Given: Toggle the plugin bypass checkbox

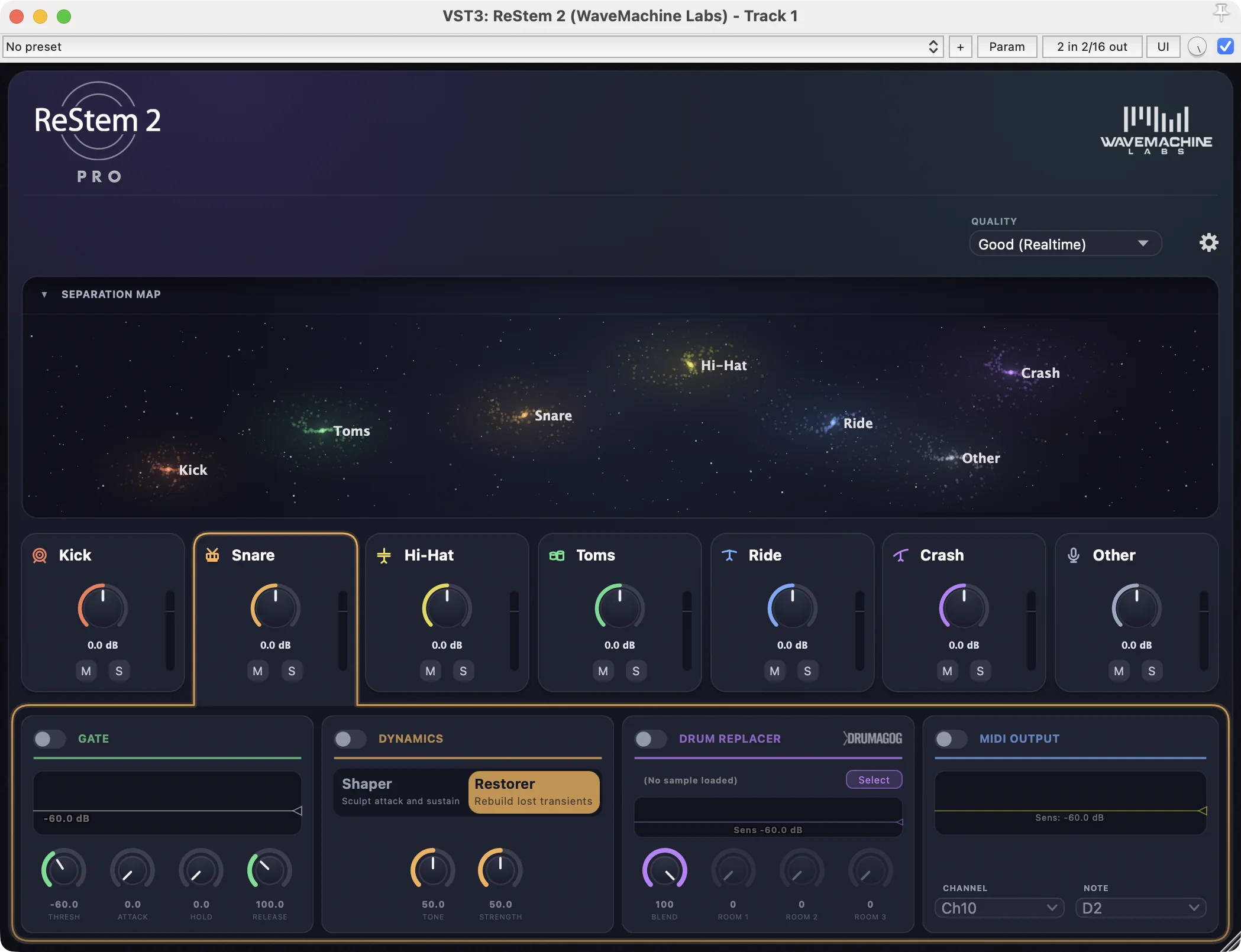Looking at the screenshot, I should (x=1226, y=47).
